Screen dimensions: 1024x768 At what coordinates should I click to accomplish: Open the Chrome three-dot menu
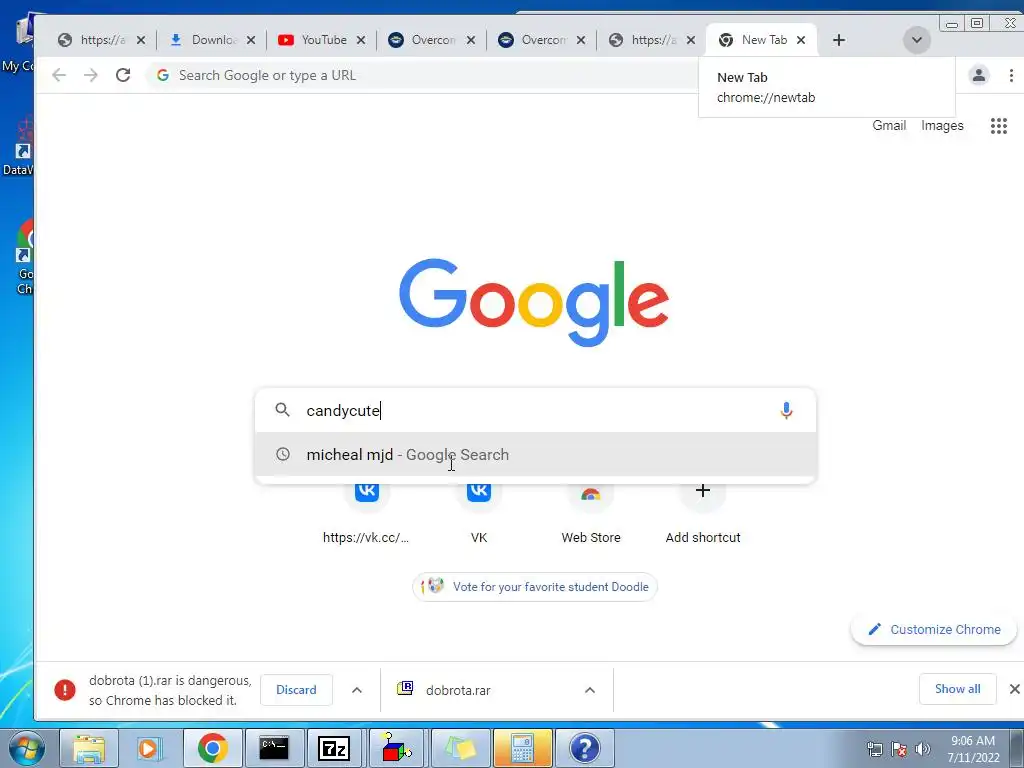[1010, 75]
